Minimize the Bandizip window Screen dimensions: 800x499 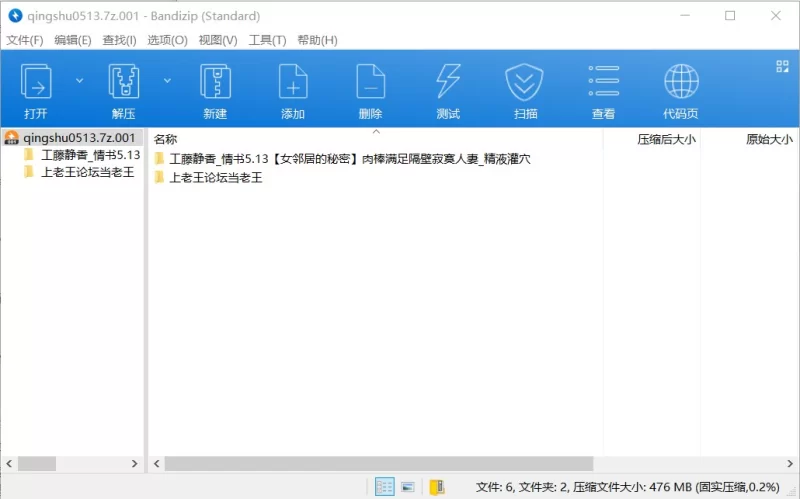coord(685,16)
